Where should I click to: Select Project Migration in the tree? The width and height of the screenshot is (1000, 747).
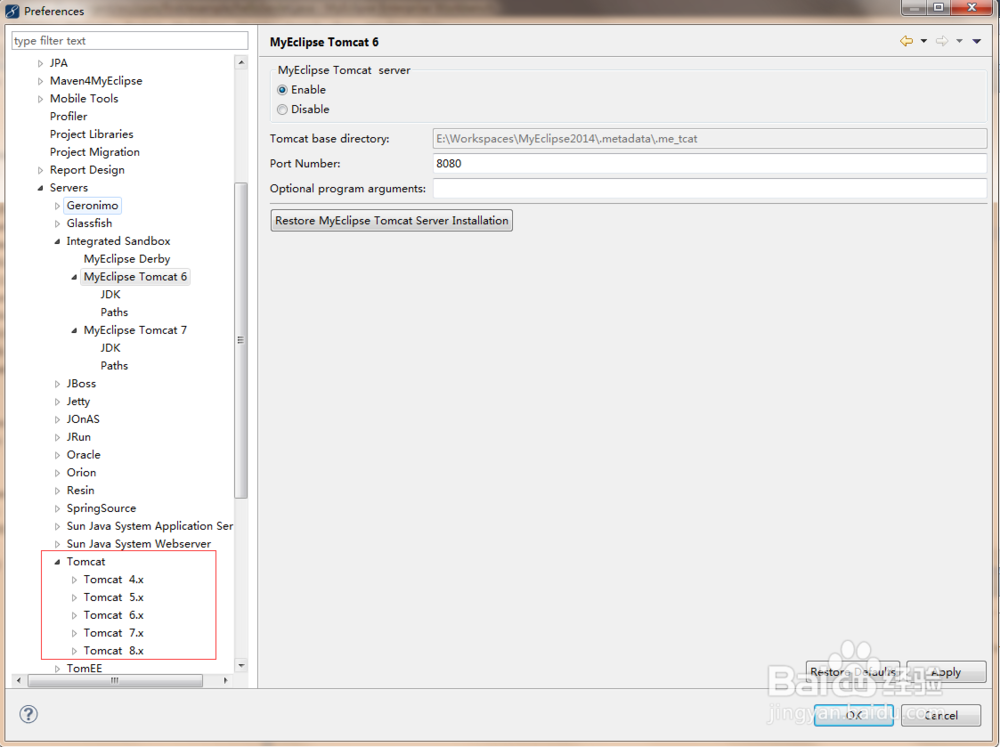click(x=94, y=152)
